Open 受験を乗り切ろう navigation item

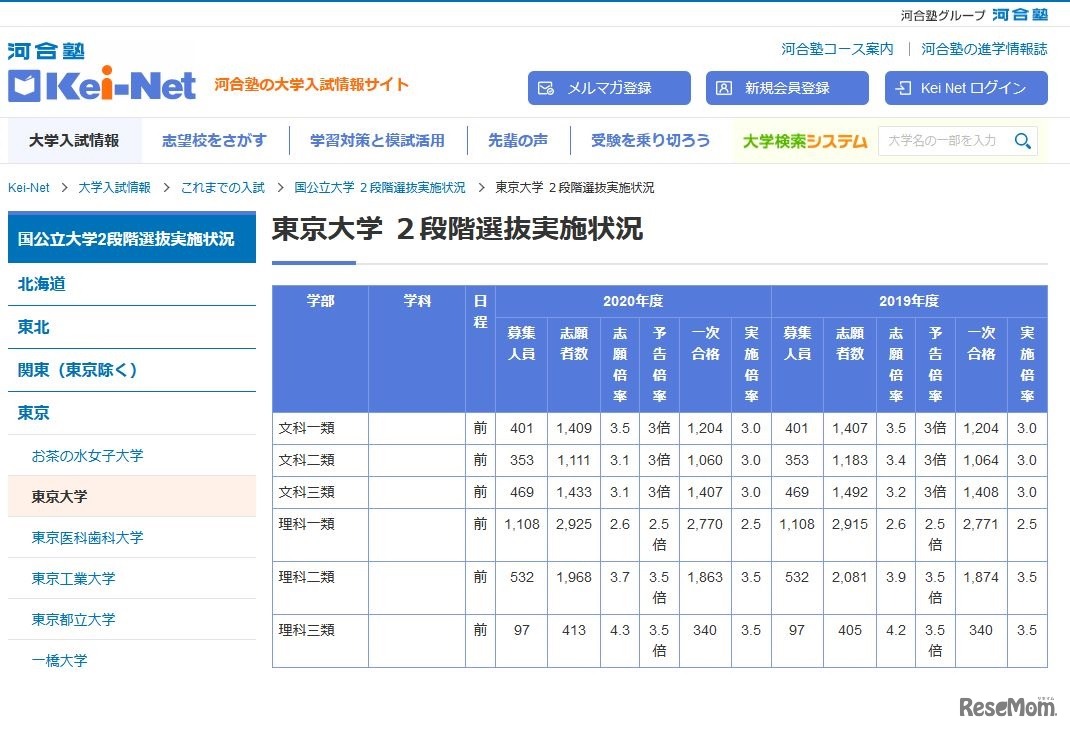[x=649, y=141]
